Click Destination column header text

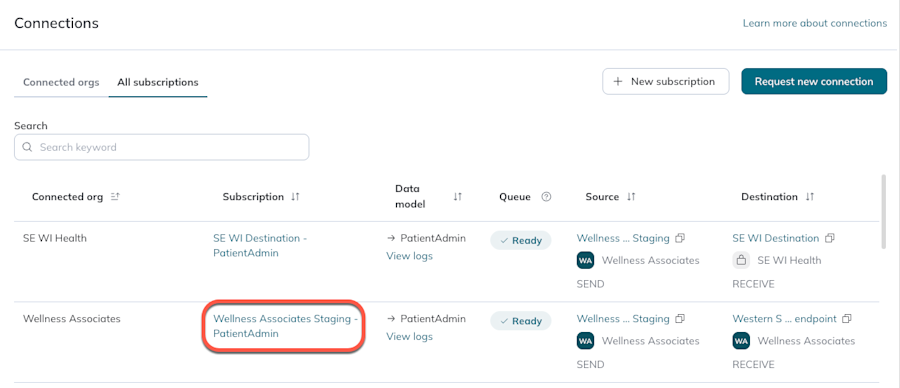pos(770,197)
